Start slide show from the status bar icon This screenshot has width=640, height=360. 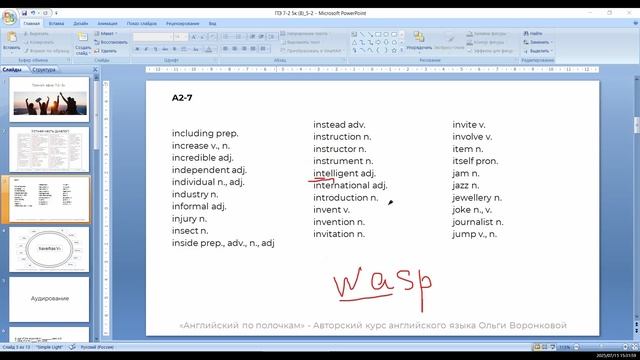click(552, 347)
